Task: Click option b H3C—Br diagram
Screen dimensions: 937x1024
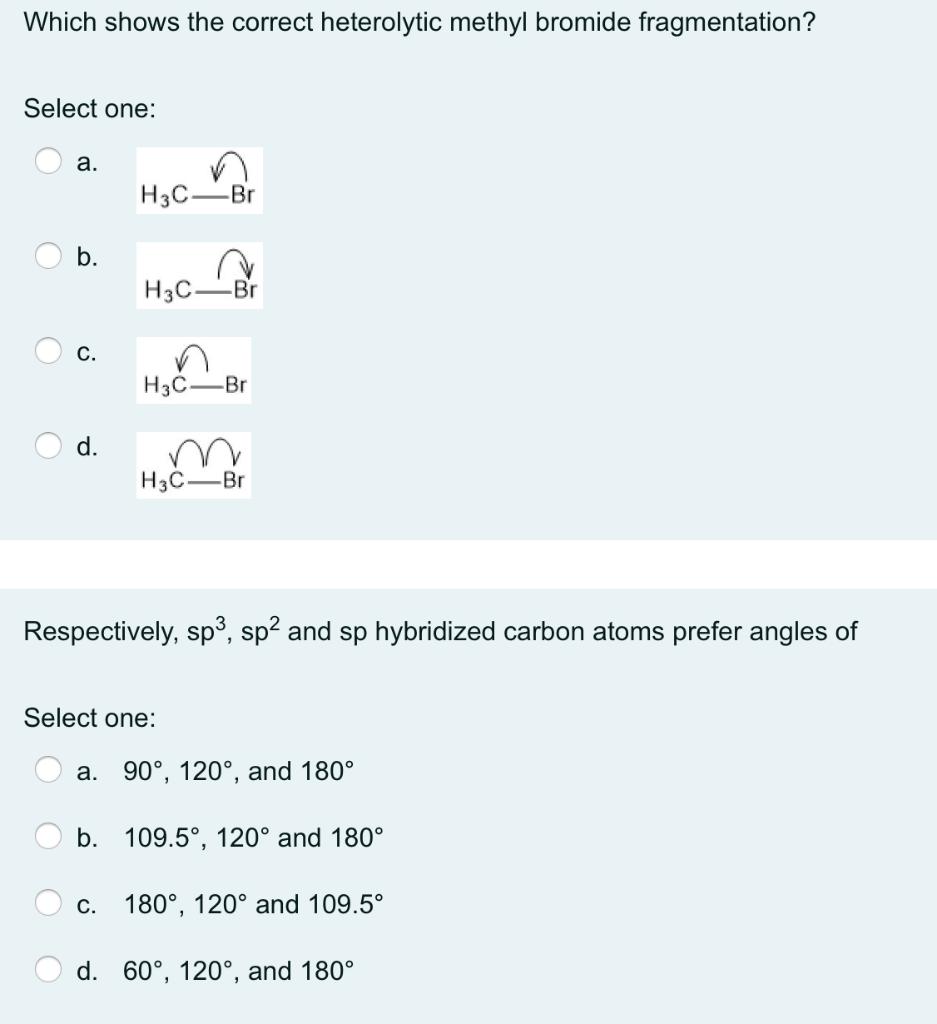Action: (202, 277)
